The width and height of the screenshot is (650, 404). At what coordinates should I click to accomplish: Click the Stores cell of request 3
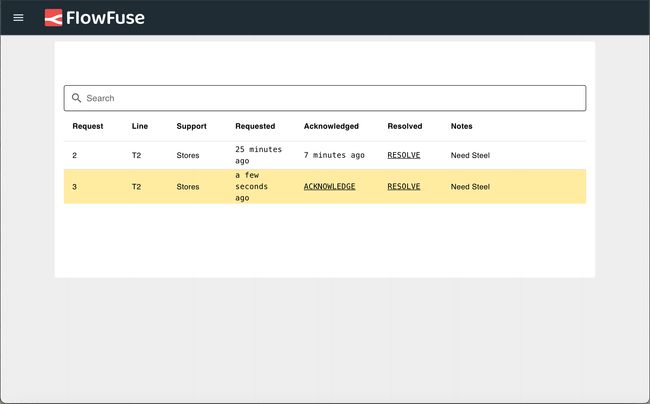(x=188, y=187)
